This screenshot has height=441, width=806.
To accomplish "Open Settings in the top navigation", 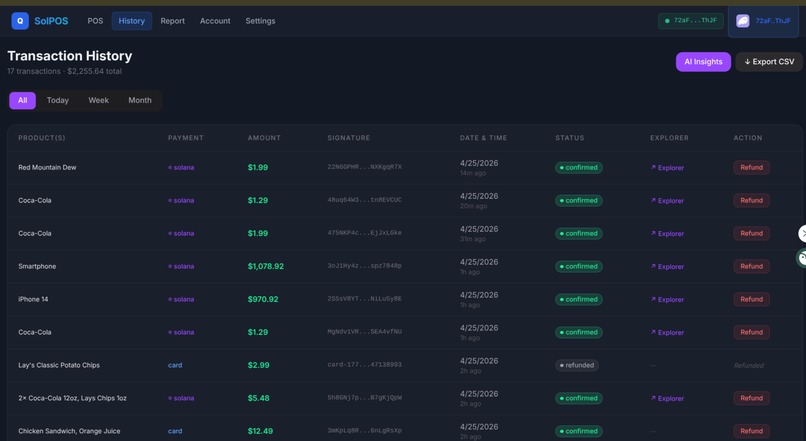I will [x=260, y=21].
